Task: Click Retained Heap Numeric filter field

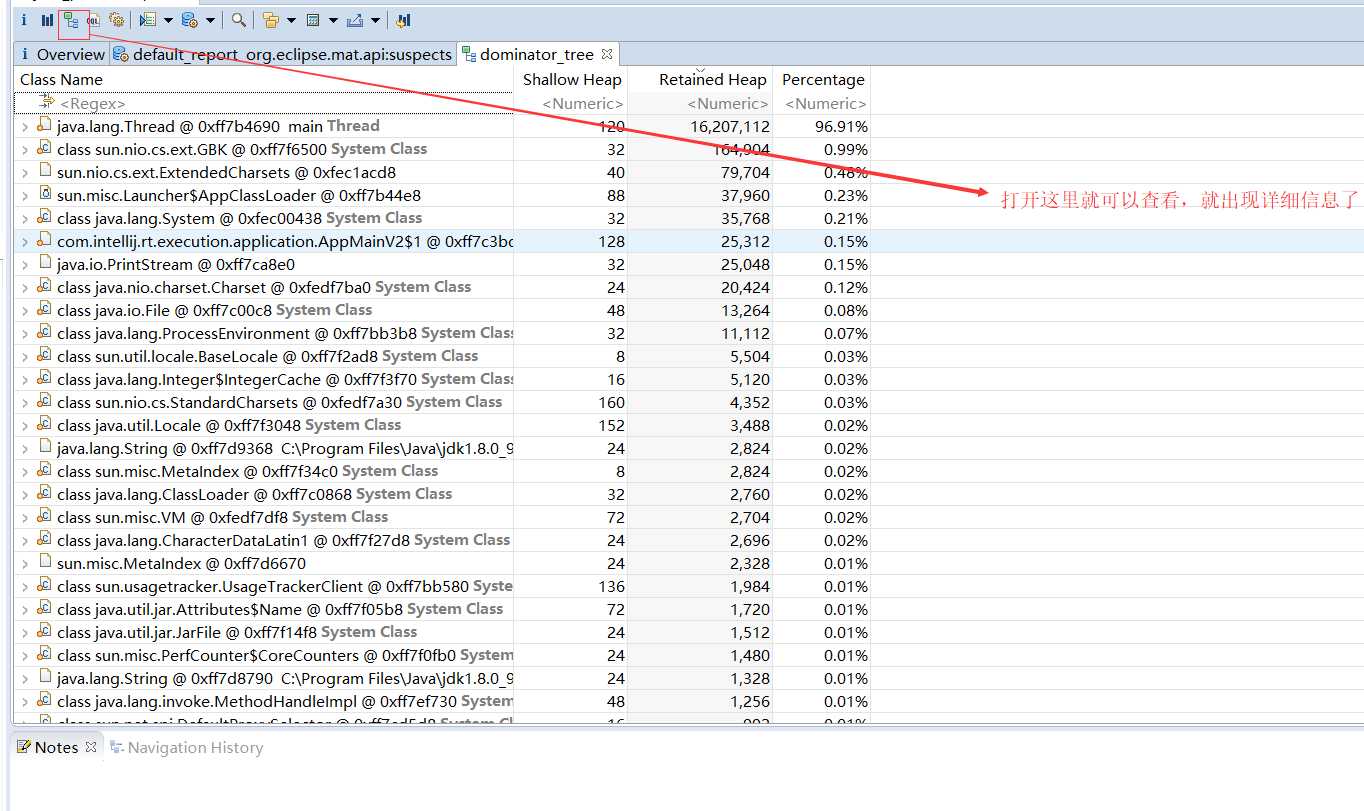Action: pos(699,103)
